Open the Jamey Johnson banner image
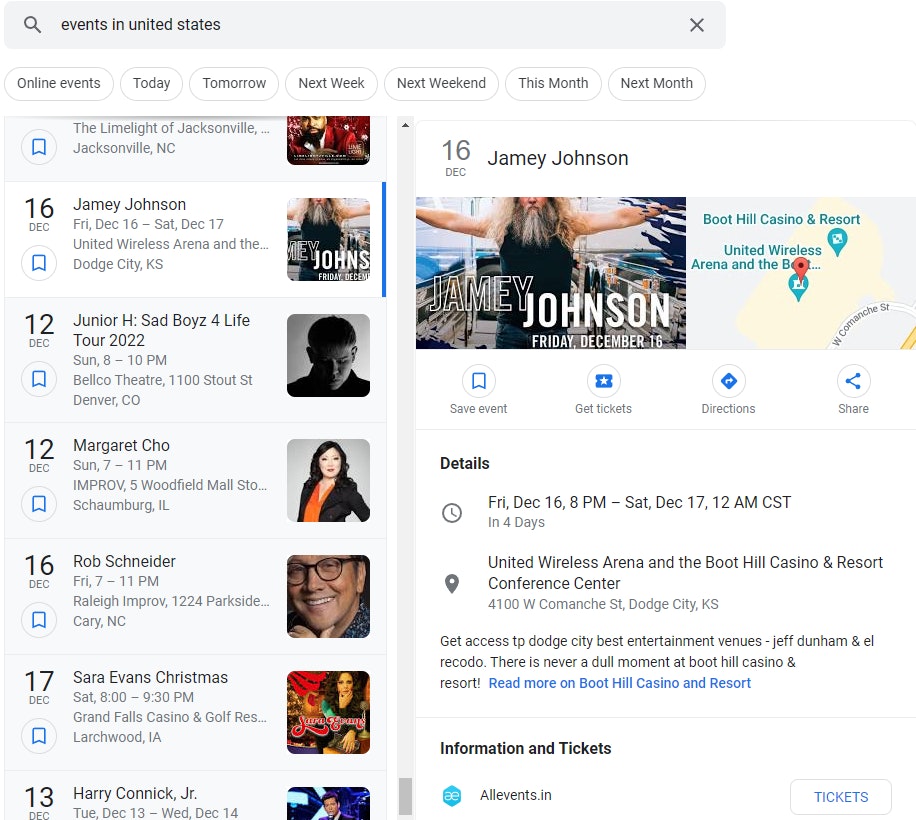Image resolution: width=916 pixels, height=820 pixels. click(551, 273)
